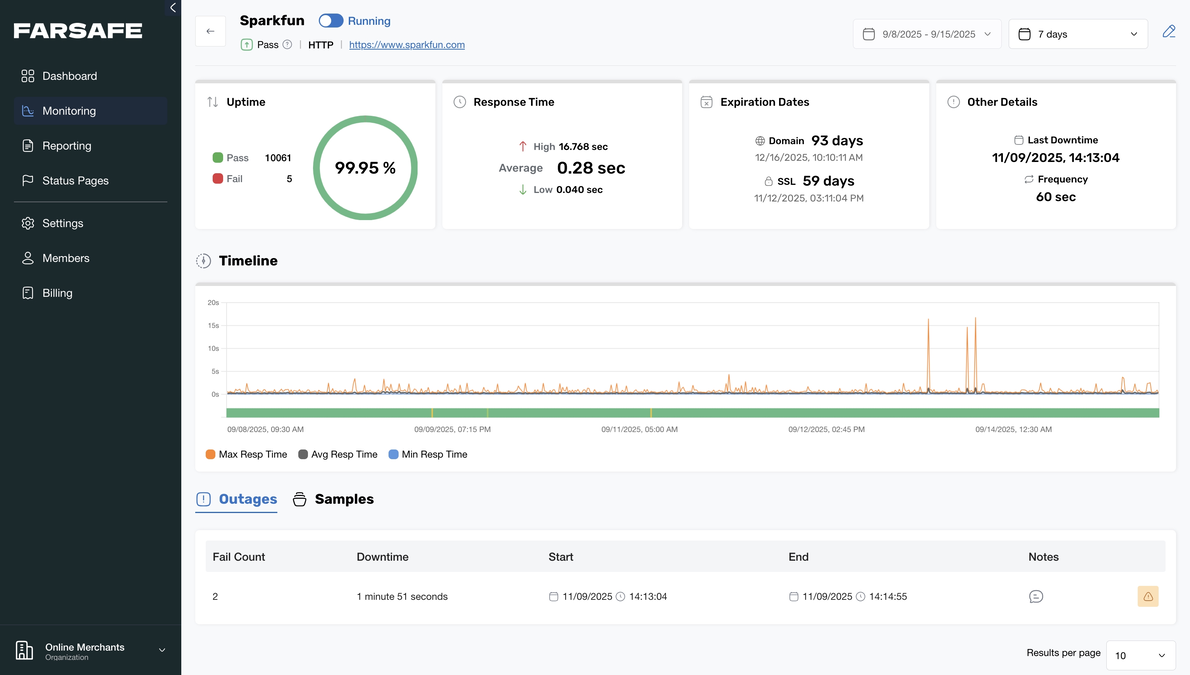
Task: Open the Settings section
Action: (63, 222)
